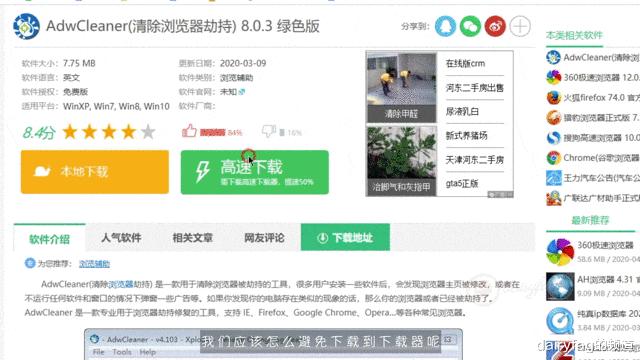Click the fifth grey rating star
The width and height of the screenshot is (640, 360).
(x=148, y=132)
